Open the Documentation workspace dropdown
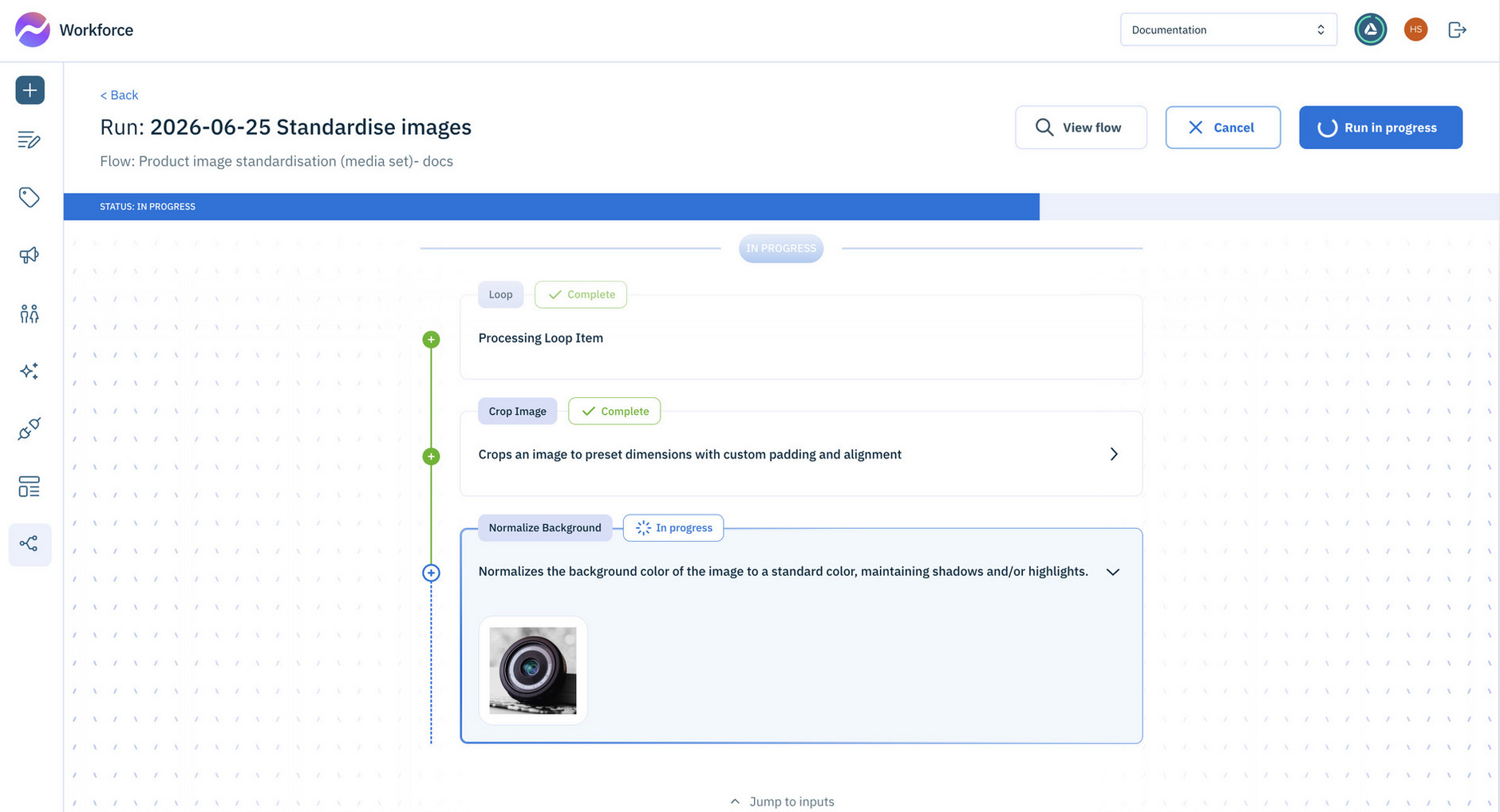Viewport: 1500px width, 812px height. click(1229, 30)
